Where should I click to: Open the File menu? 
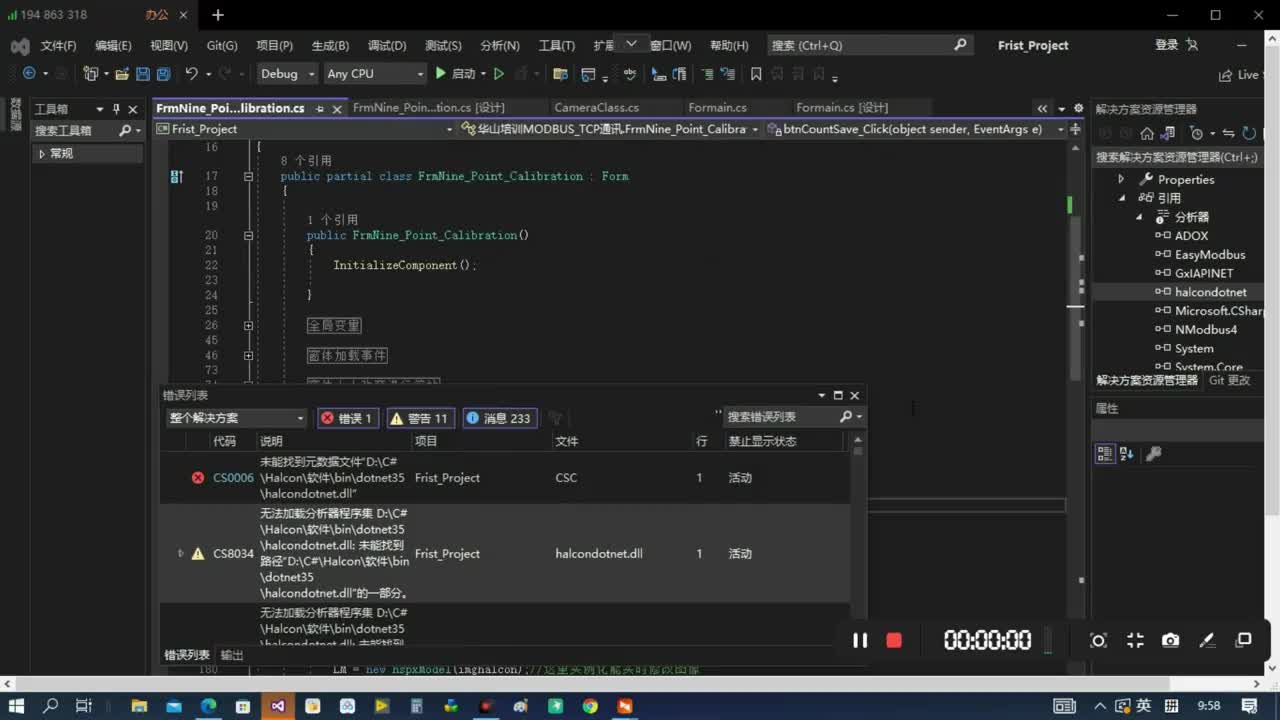(58, 45)
